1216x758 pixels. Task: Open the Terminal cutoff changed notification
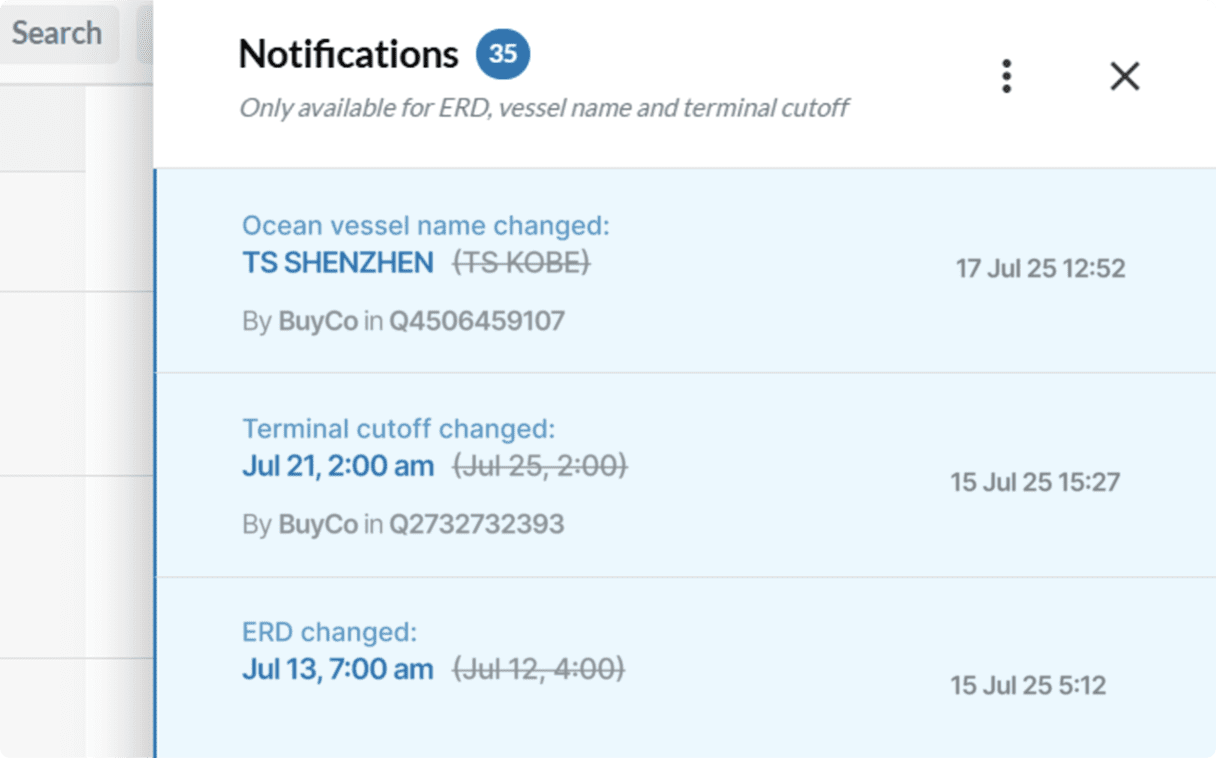click(398, 429)
